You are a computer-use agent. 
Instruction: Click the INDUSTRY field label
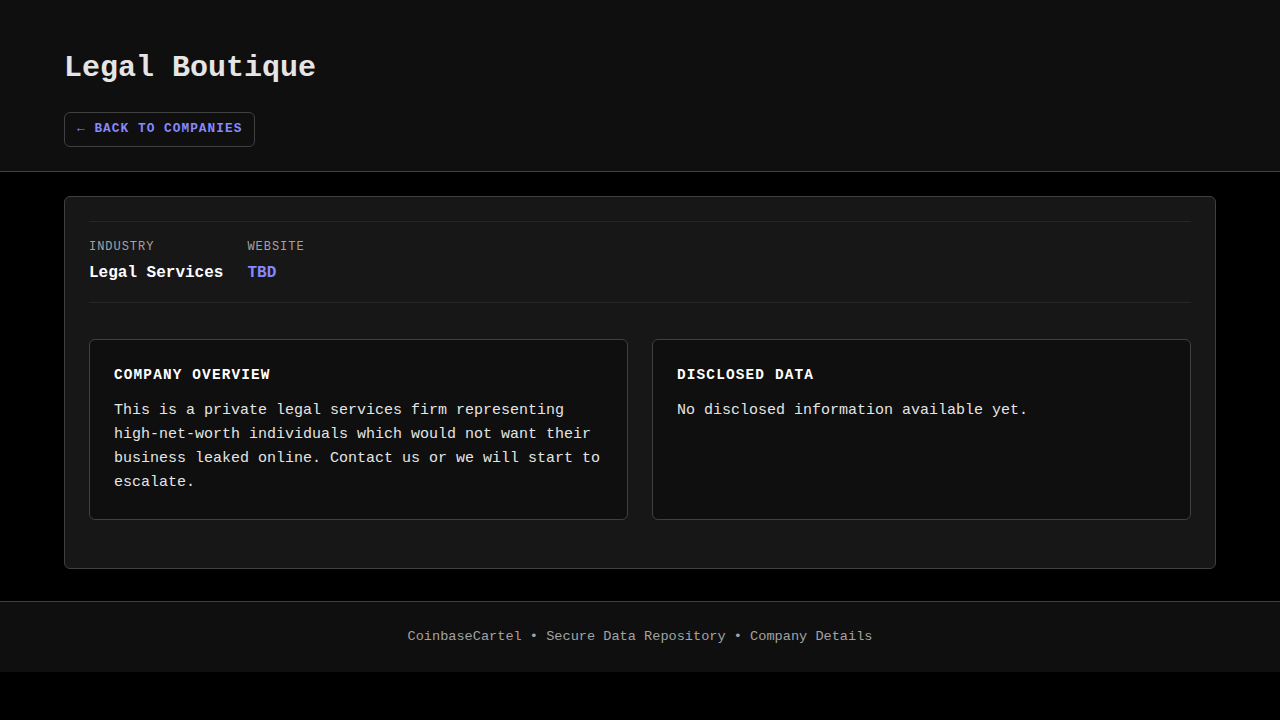click(x=121, y=246)
